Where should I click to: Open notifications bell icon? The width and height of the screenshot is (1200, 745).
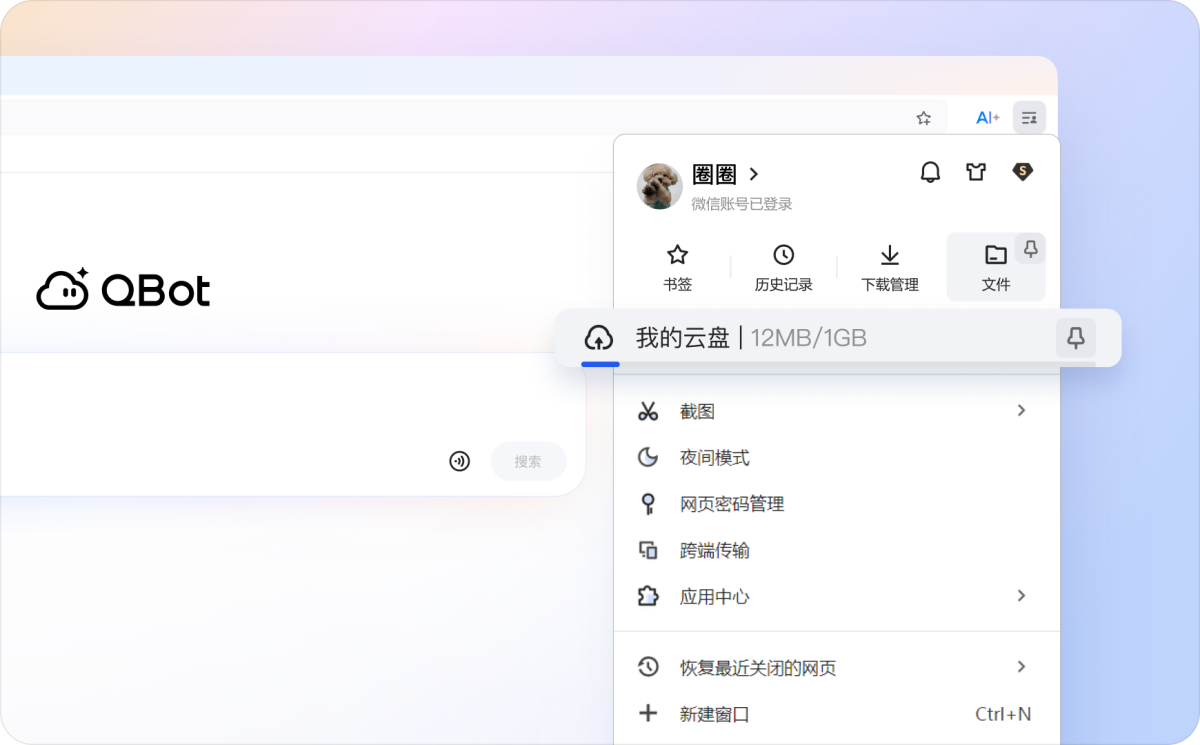tap(930, 172)
